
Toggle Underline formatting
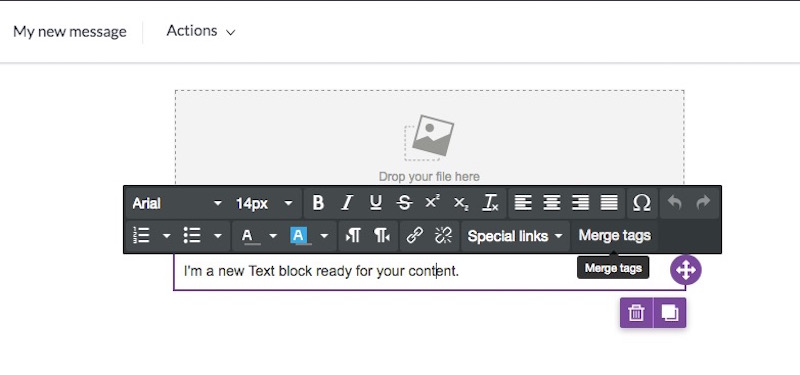point(376,203)
